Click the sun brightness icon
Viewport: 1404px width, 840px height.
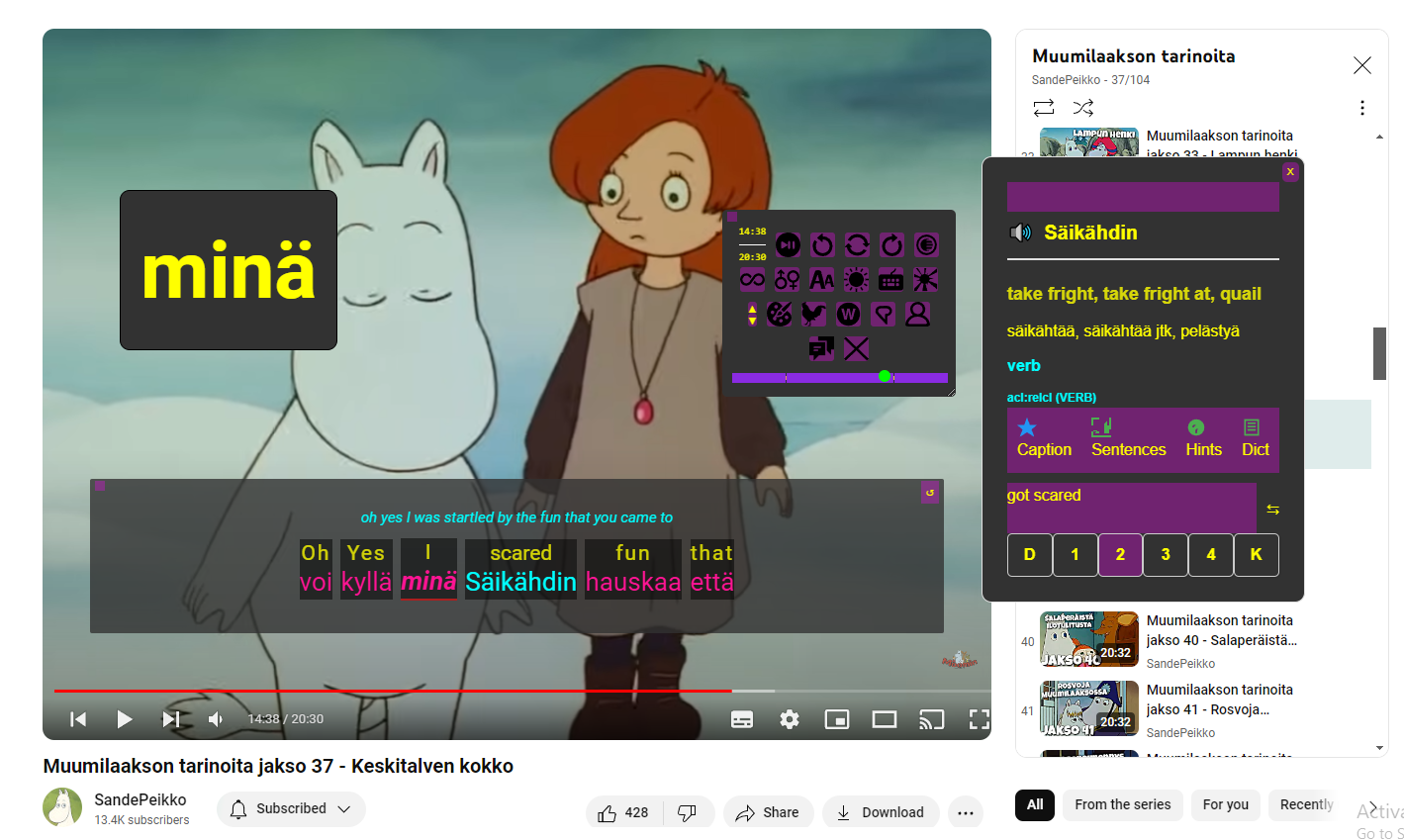pyautogui.click(x=857, y=280)
